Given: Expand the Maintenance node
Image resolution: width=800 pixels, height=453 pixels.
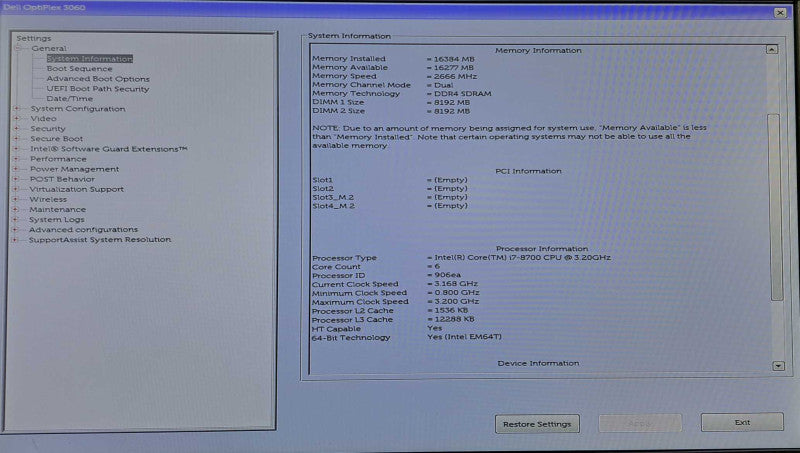Looking at the screenshot, I should [x=16, y=209].
